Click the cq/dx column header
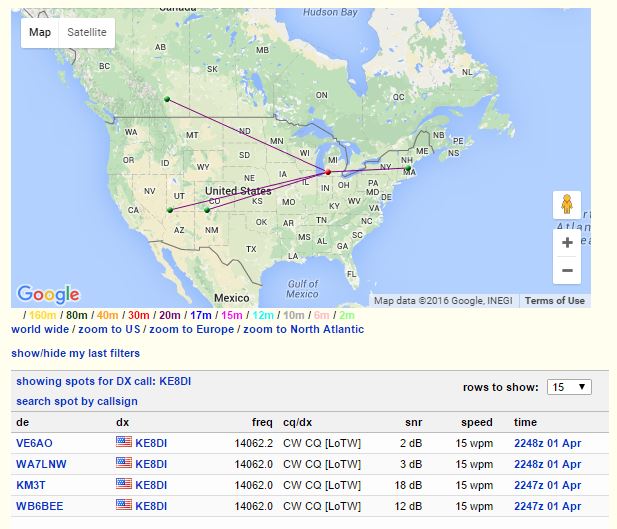617x529 pixels. (297, 422)
